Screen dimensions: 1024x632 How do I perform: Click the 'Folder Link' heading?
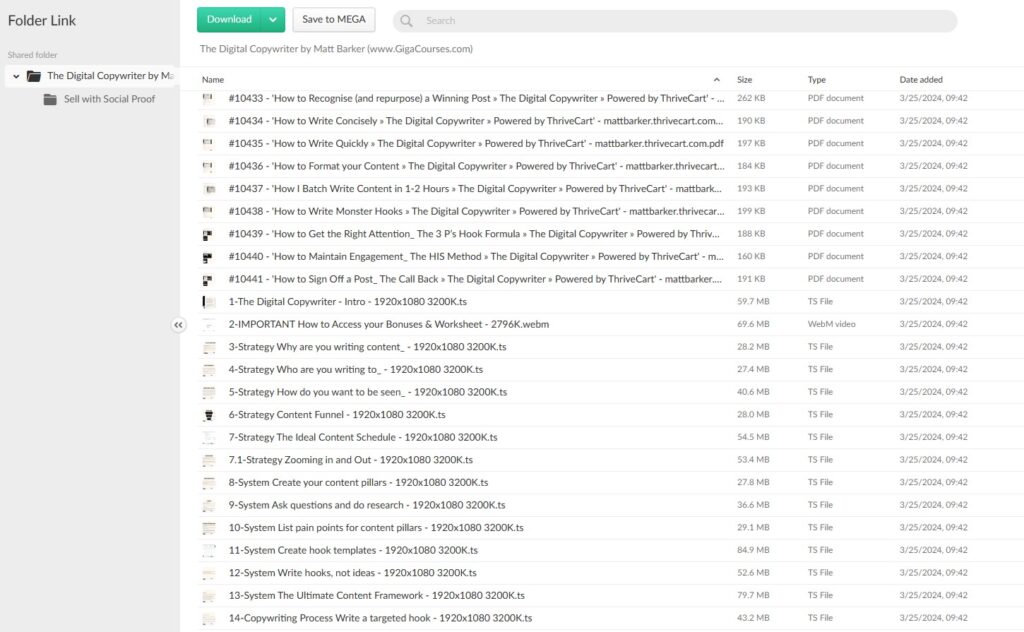pyautogui.click(x=41, y=19)
